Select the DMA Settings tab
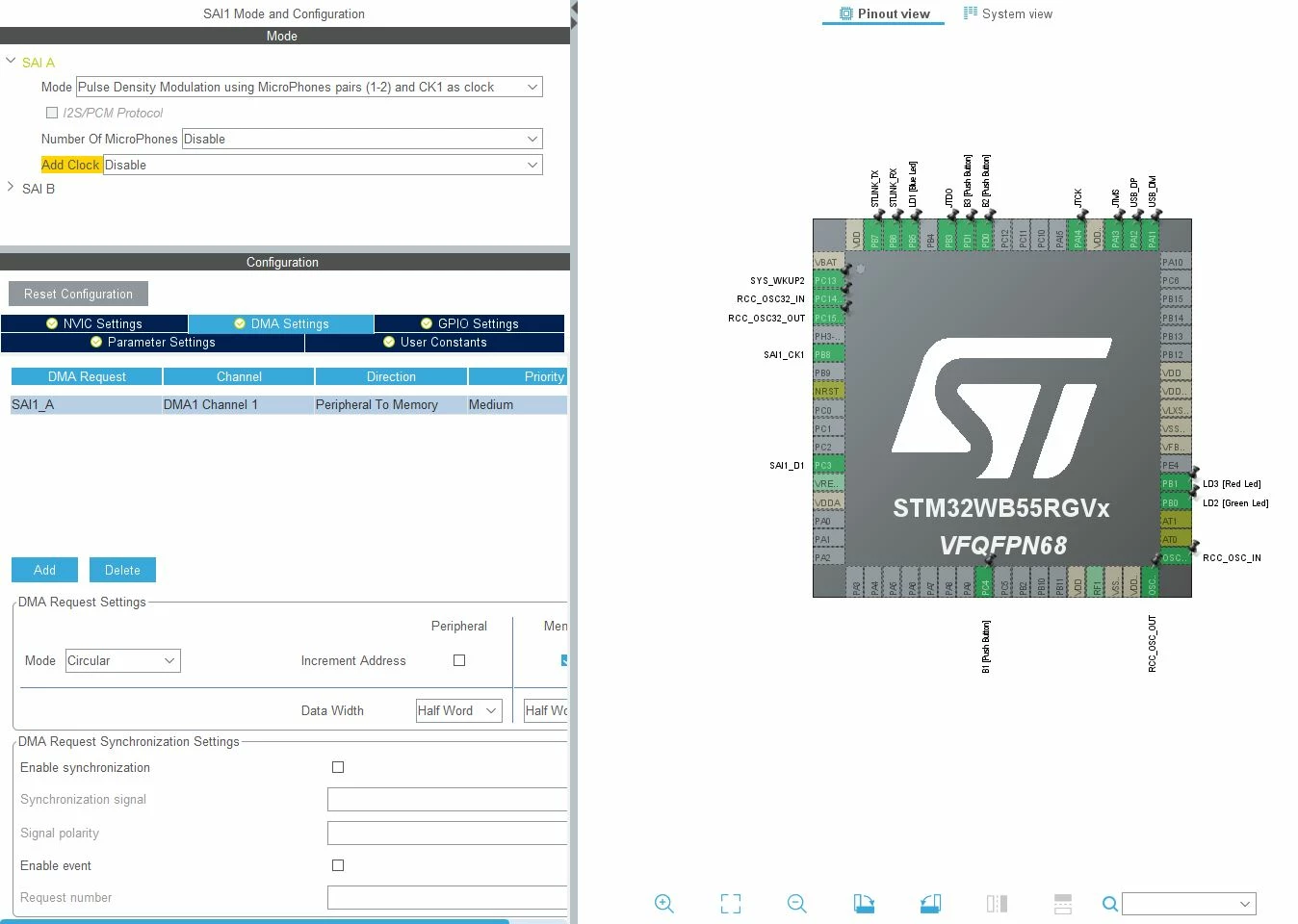 pyautogui.click(x=281, y=323)
